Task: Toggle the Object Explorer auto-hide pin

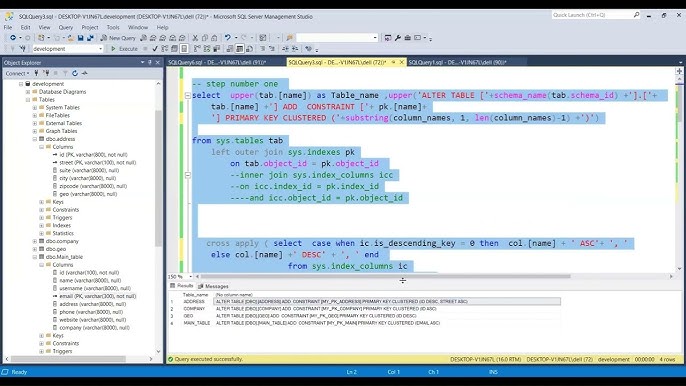Action: [x=150, y=63]
